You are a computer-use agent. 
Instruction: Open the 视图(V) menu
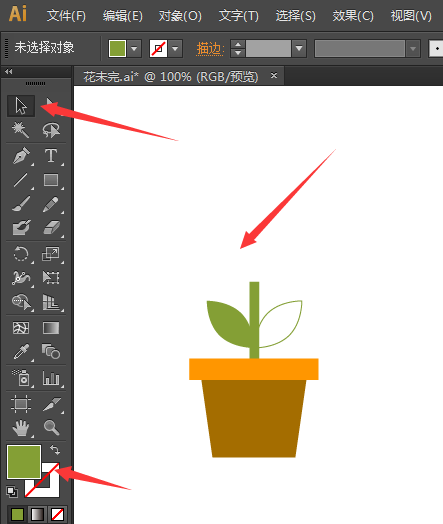(411, 16)
